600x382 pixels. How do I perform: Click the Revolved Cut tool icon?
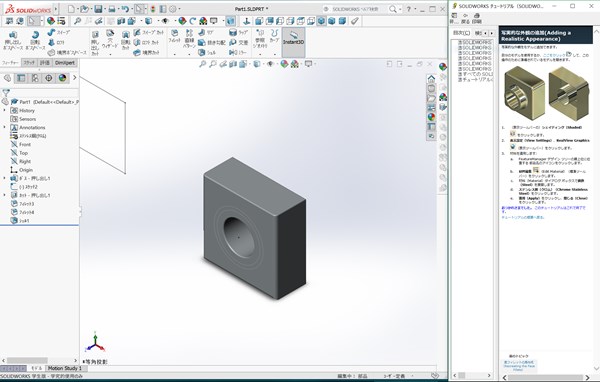126,35
